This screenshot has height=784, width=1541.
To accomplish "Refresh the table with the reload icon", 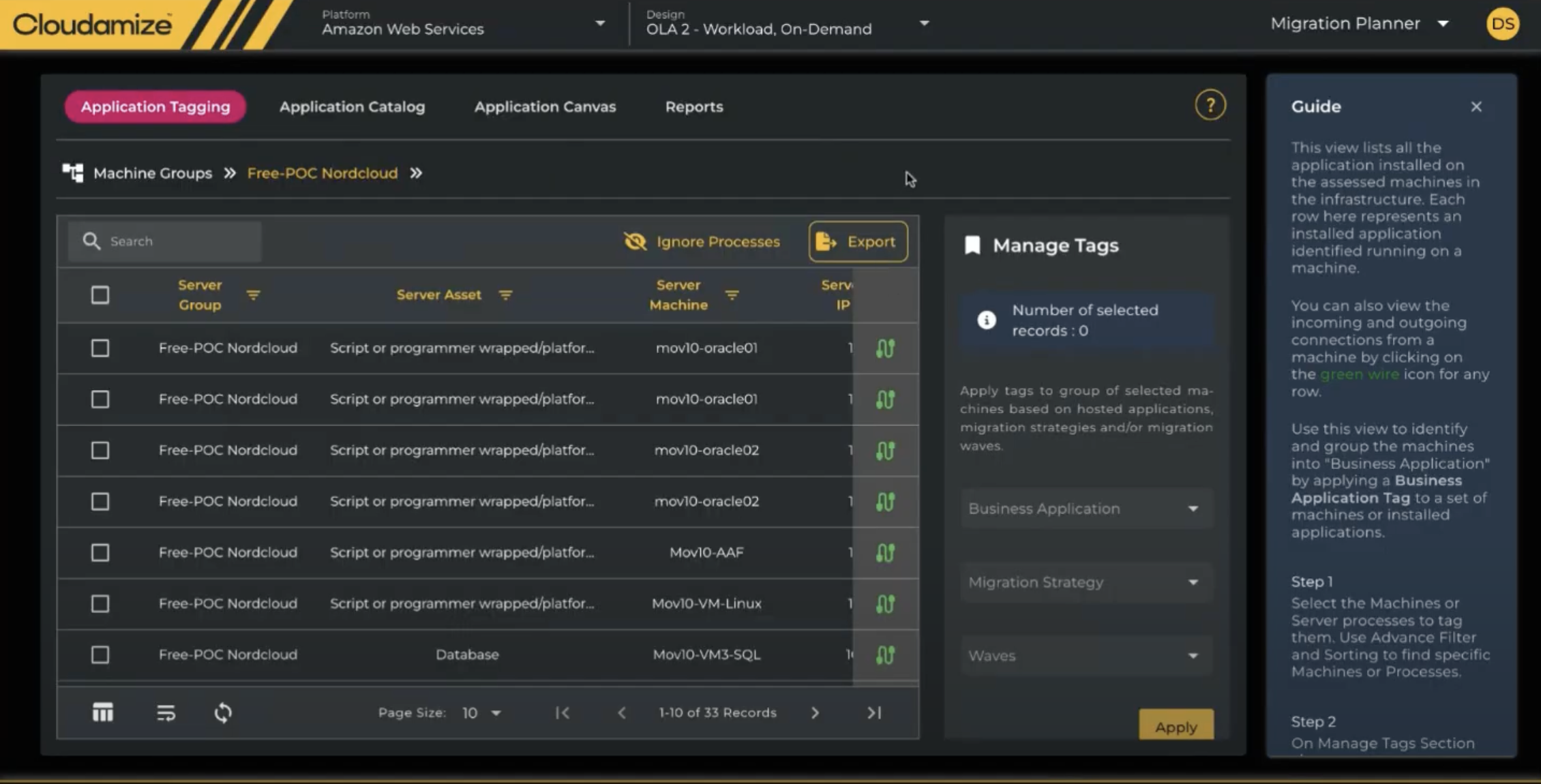I will [x=223, y=713].
